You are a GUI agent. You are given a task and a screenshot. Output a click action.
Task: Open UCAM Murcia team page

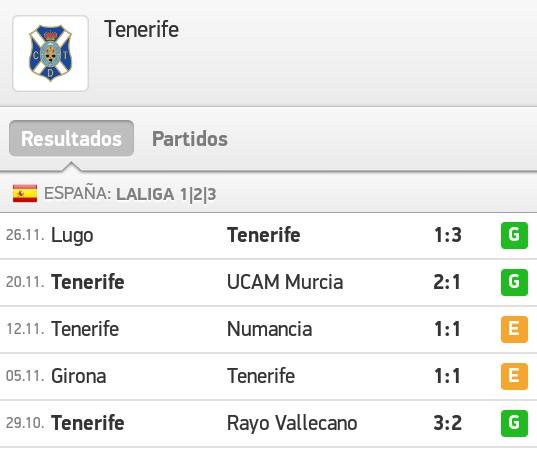point(285,282)
